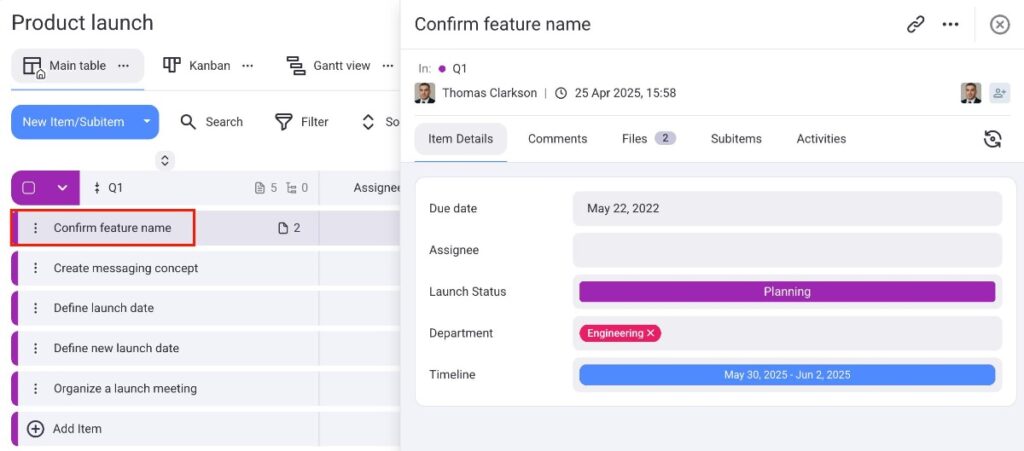Remove the Engineering department tag

651,333
